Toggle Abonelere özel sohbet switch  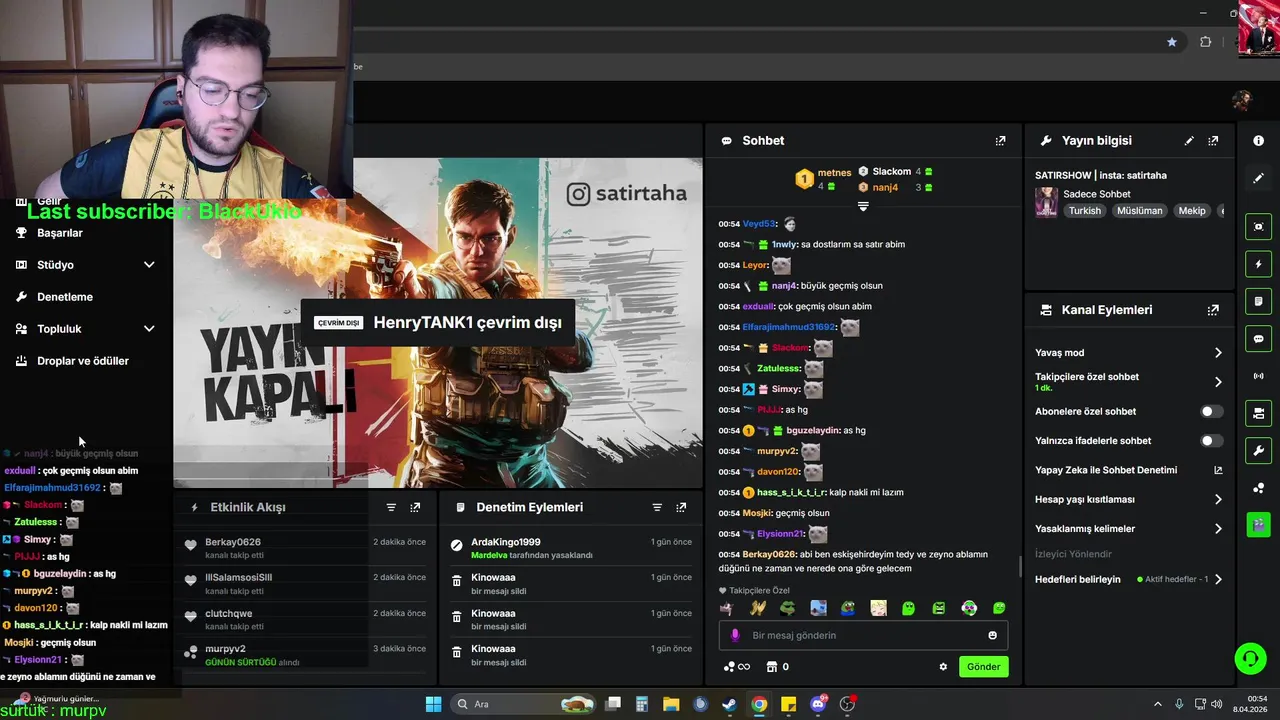point(1211,411)
